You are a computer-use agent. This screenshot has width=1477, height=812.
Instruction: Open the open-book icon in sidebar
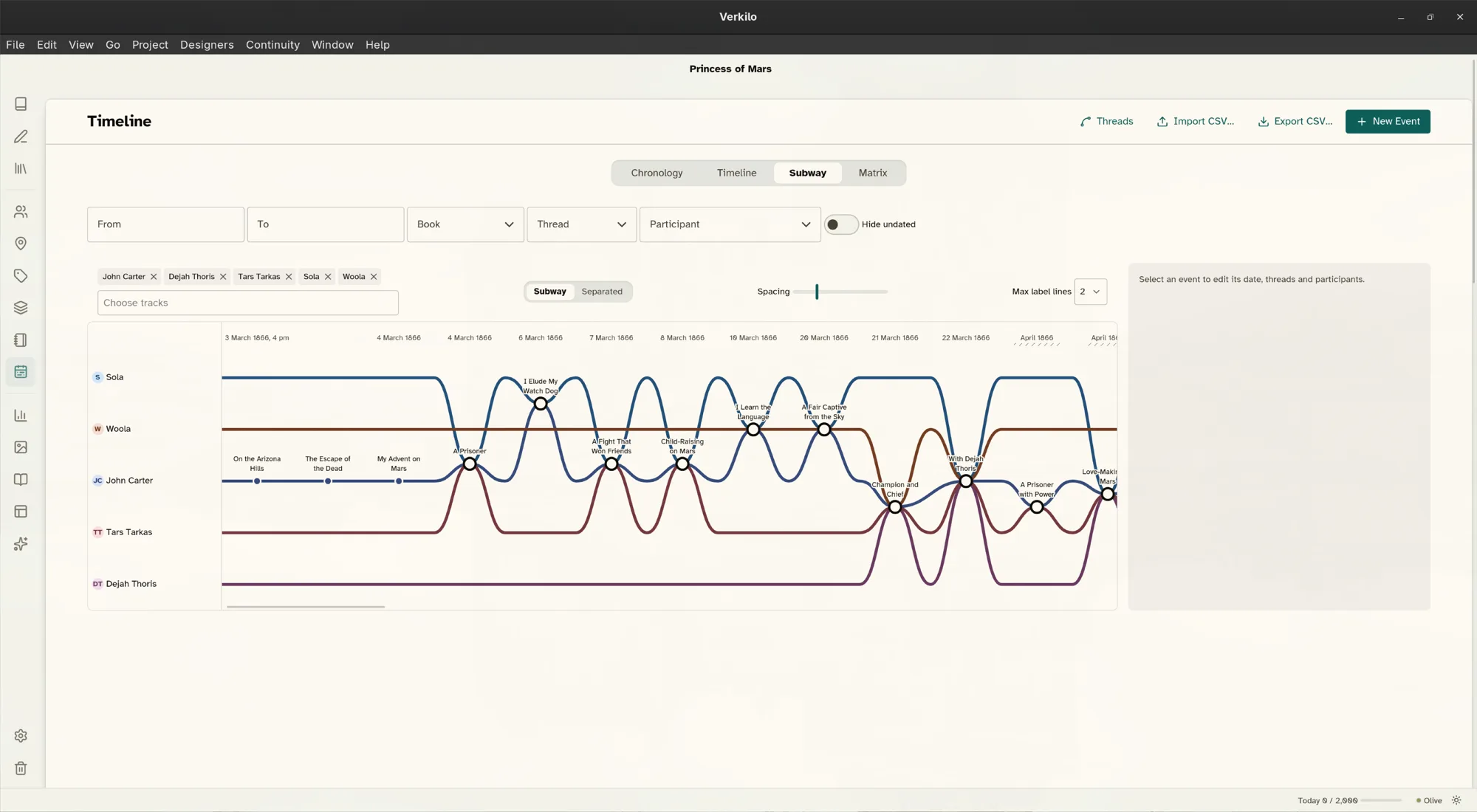pyautogui.click(x=21, y=480)
